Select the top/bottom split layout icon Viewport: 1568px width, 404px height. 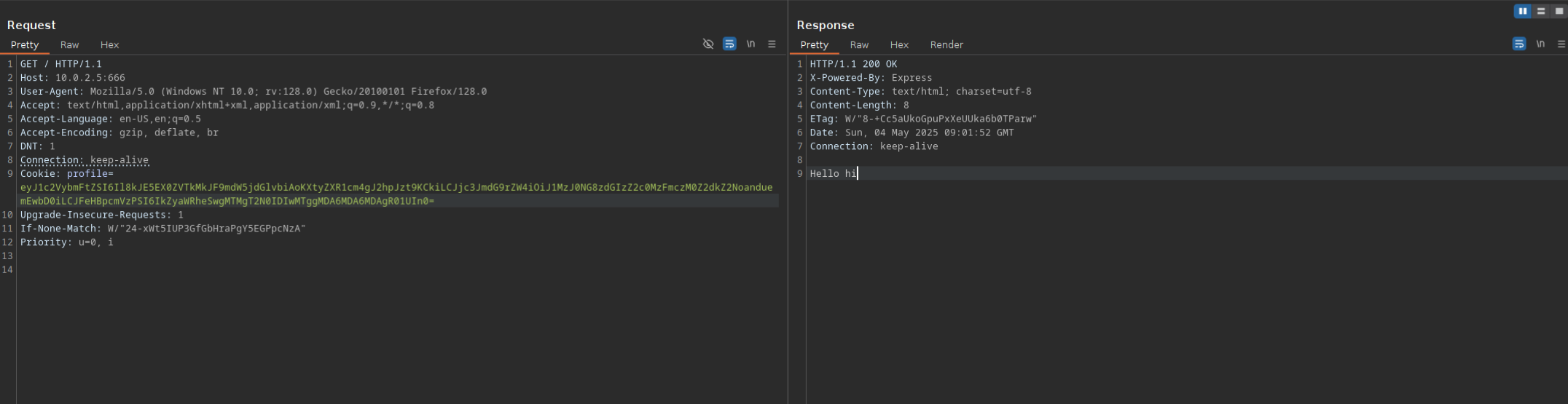(1541, 11)
